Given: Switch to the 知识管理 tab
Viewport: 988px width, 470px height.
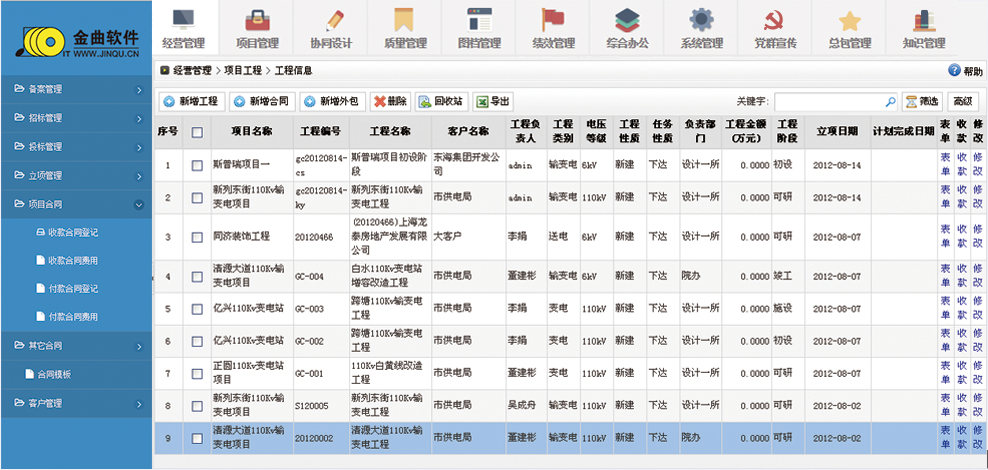Looking at the screenshot, I should coord(922,29).
